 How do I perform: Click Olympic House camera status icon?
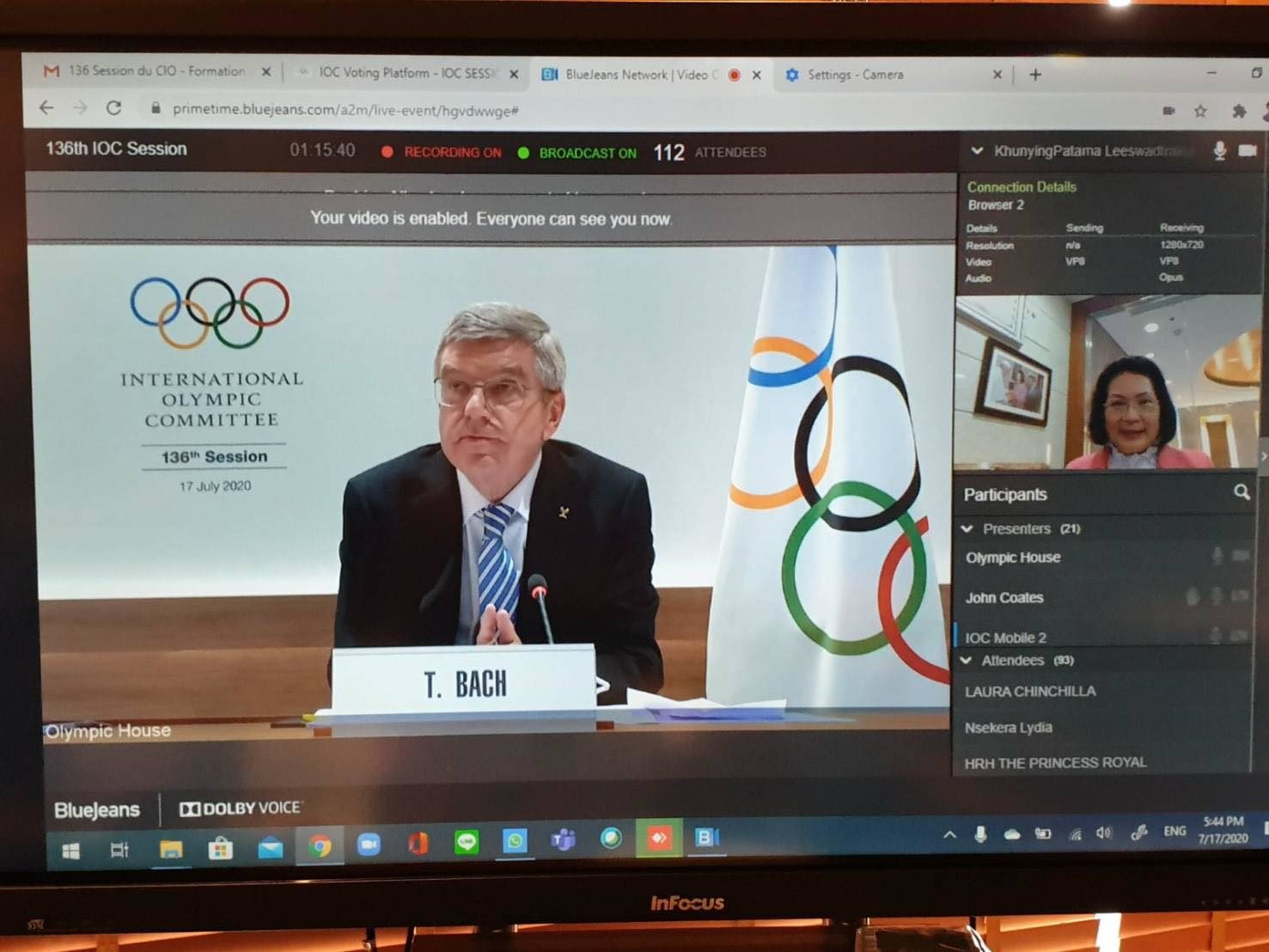coord(1241,556)
